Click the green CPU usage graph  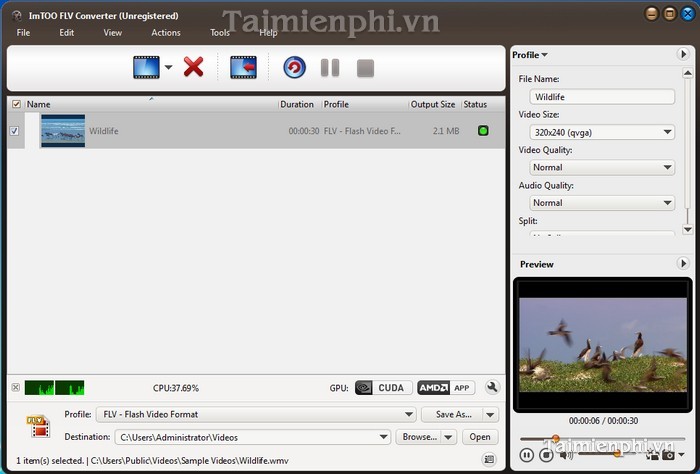click(x=54, y=387)
